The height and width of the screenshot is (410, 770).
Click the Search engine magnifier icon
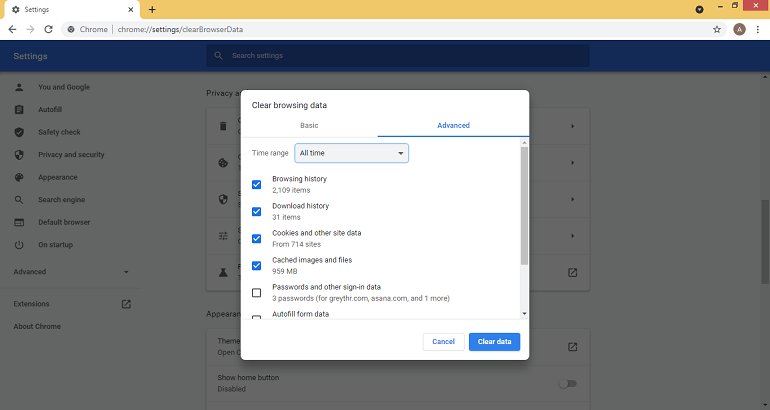click(x=19, y=200)
